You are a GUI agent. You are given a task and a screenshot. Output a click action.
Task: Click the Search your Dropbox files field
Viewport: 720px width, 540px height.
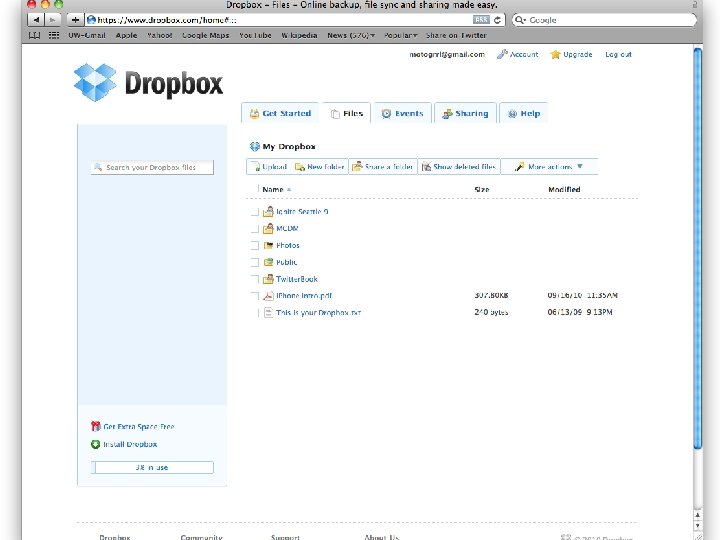(x=152, y=167)
